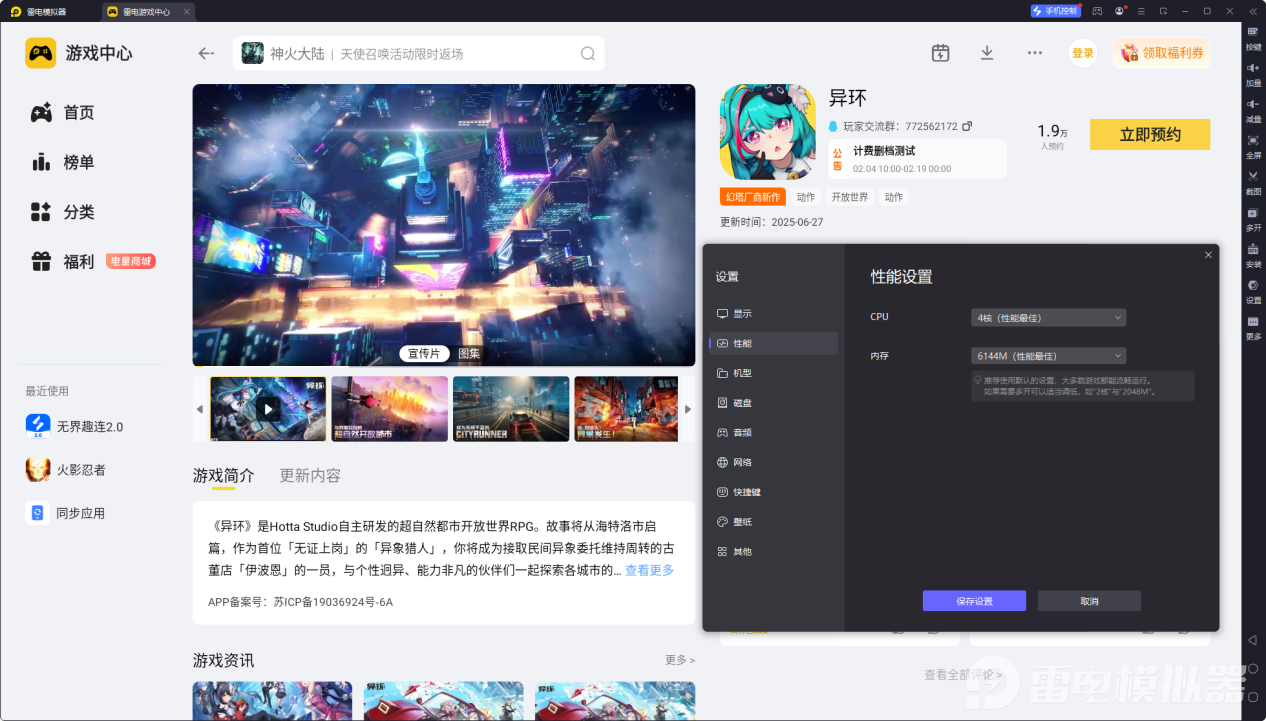This screenshot has width=1266, height=721.
Task: Click the Android back triangle icon
Action: pos(1253,639)
